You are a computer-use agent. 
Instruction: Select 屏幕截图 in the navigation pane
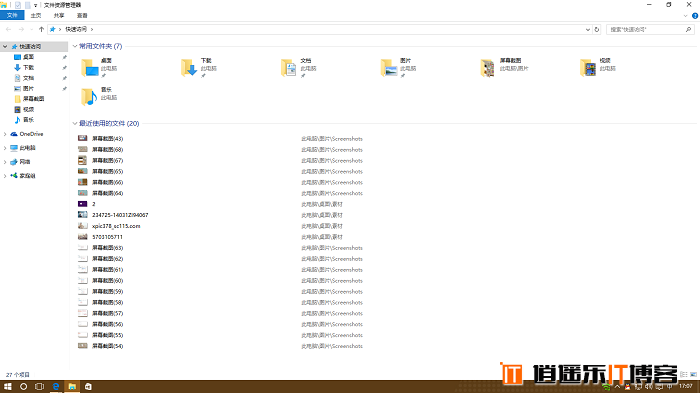click(x=33, y=99)
